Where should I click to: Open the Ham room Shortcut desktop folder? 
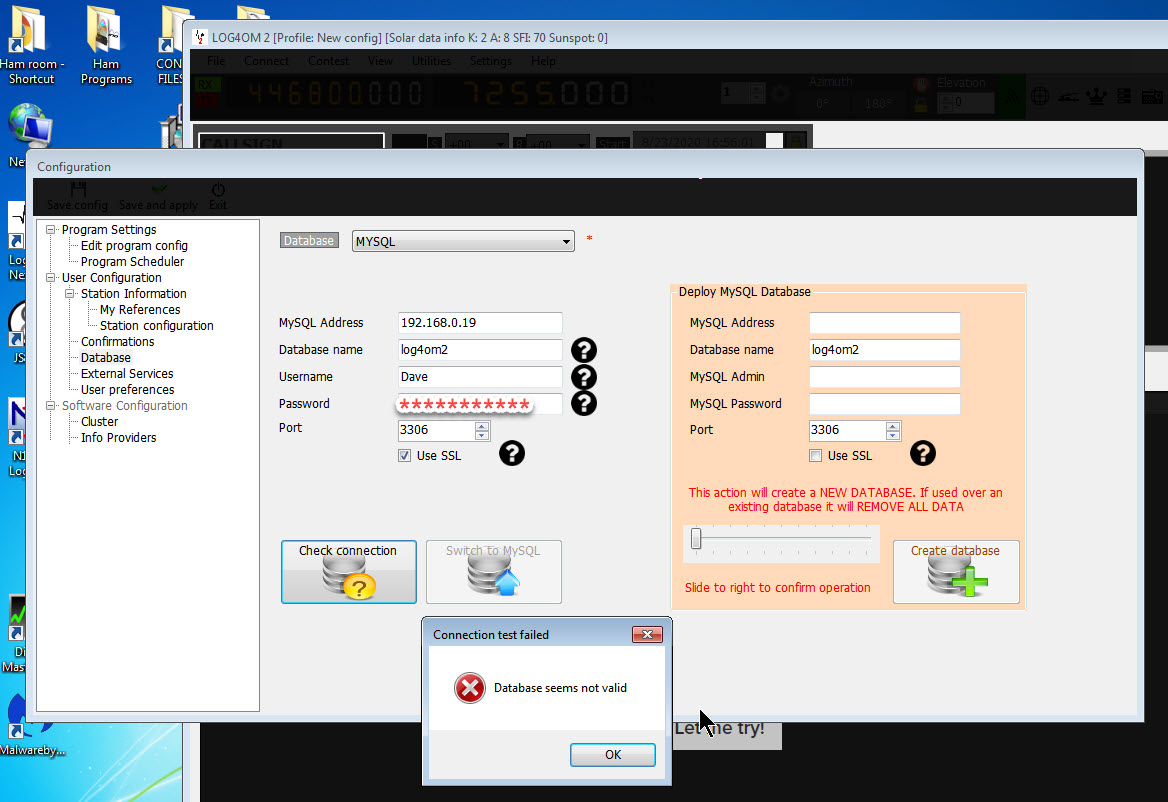(x=29, y=46)
